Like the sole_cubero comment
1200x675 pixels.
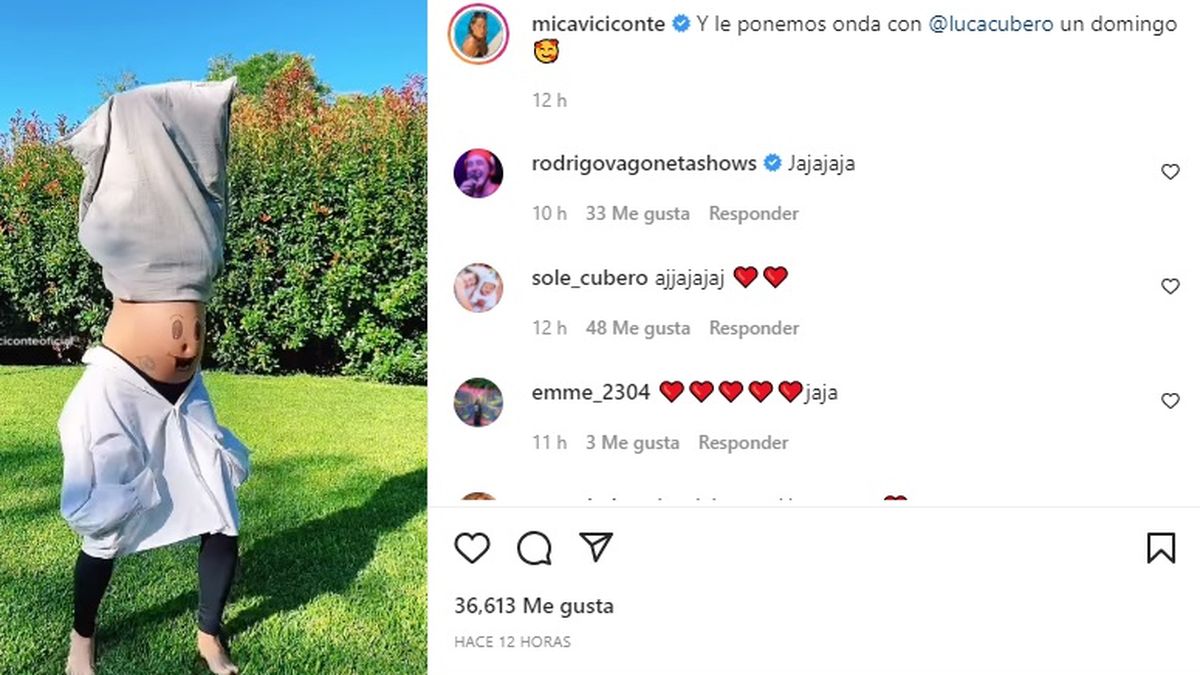point(1170,287)
